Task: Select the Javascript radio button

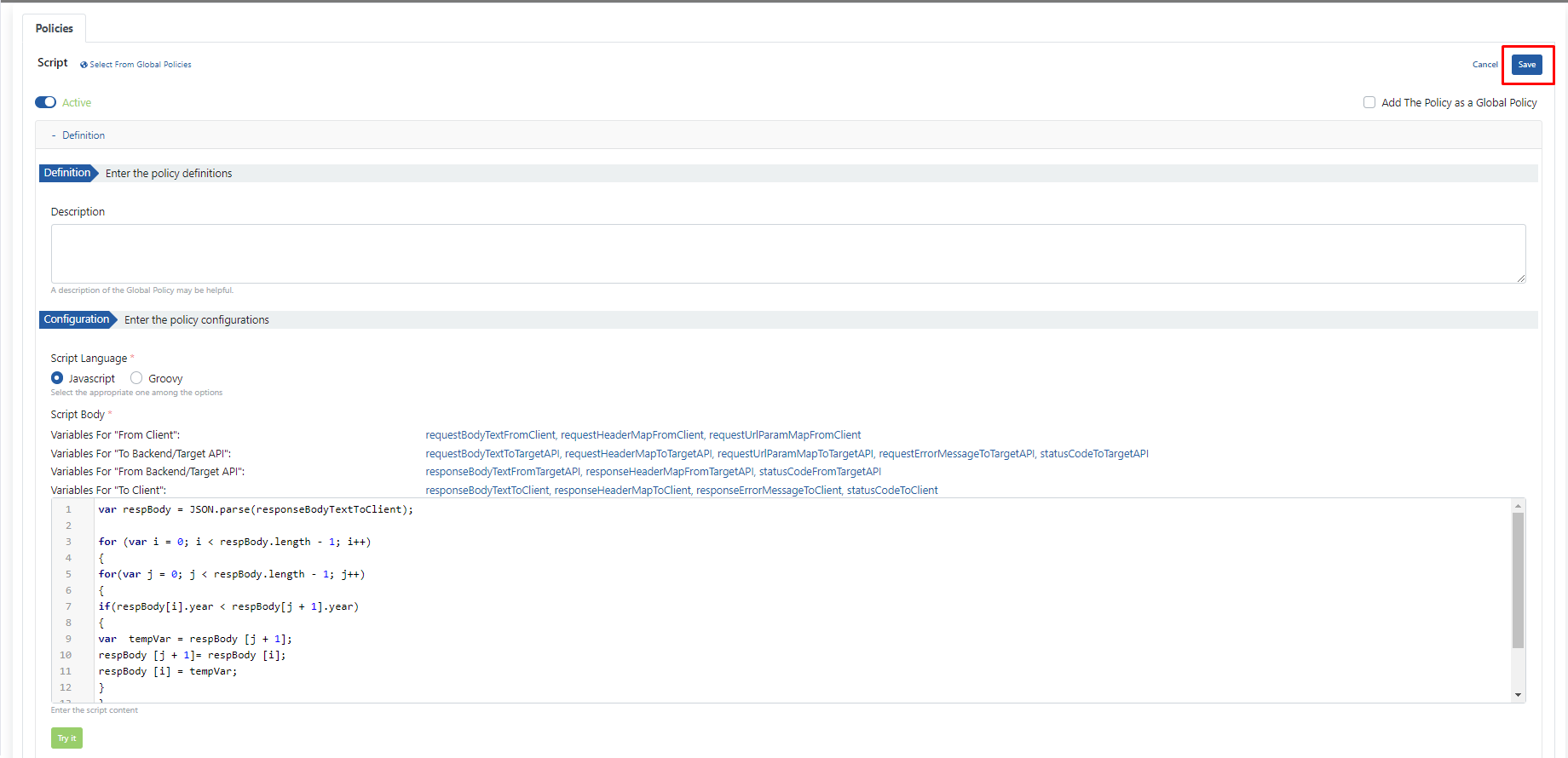Action: click(57, 378)
